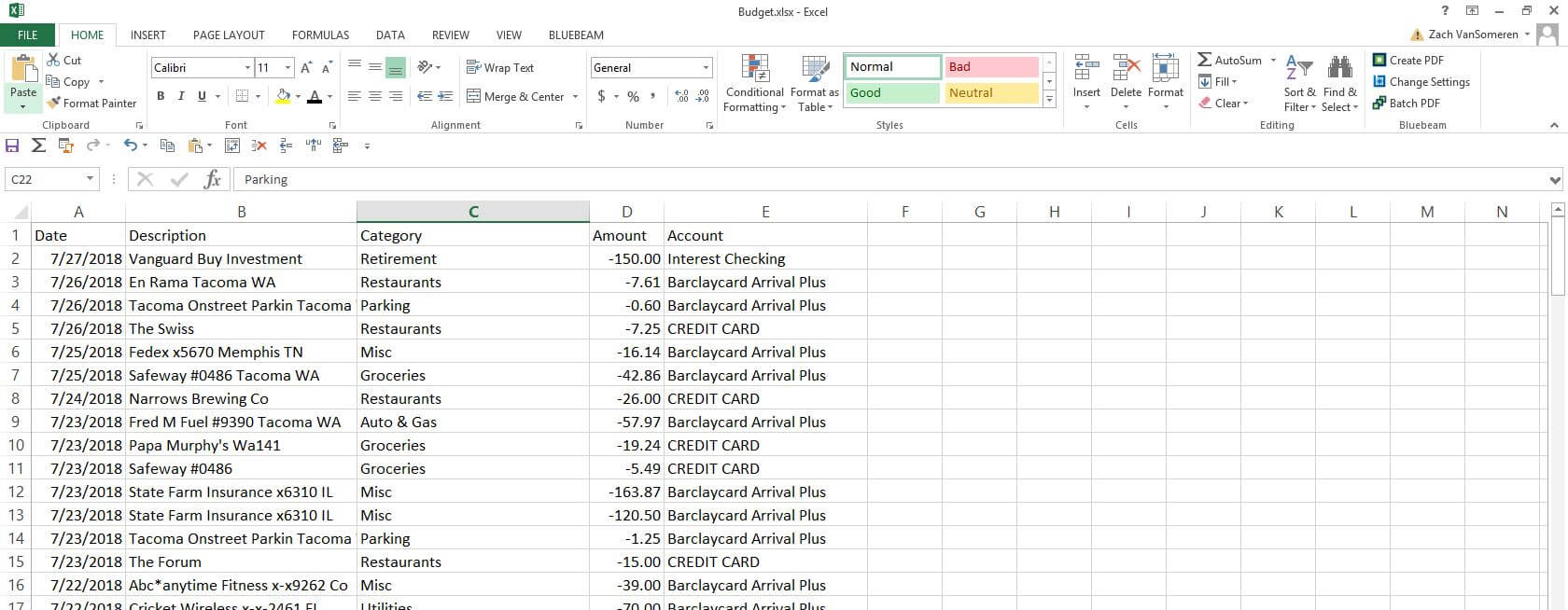Screen dimensions: 1568x610
Task: Toggle Bottom Align vertical alignment
Action: tap(395, 67)
